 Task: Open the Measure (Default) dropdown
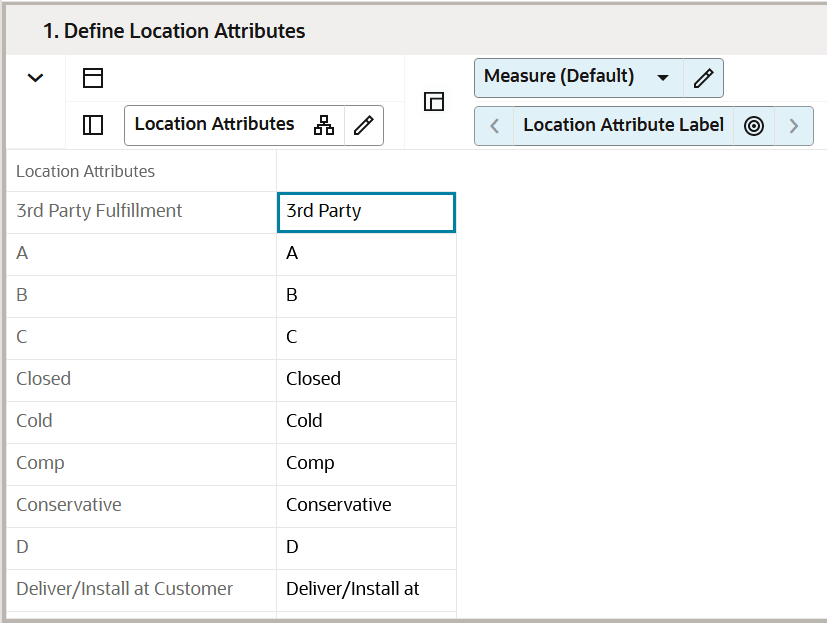663,77
